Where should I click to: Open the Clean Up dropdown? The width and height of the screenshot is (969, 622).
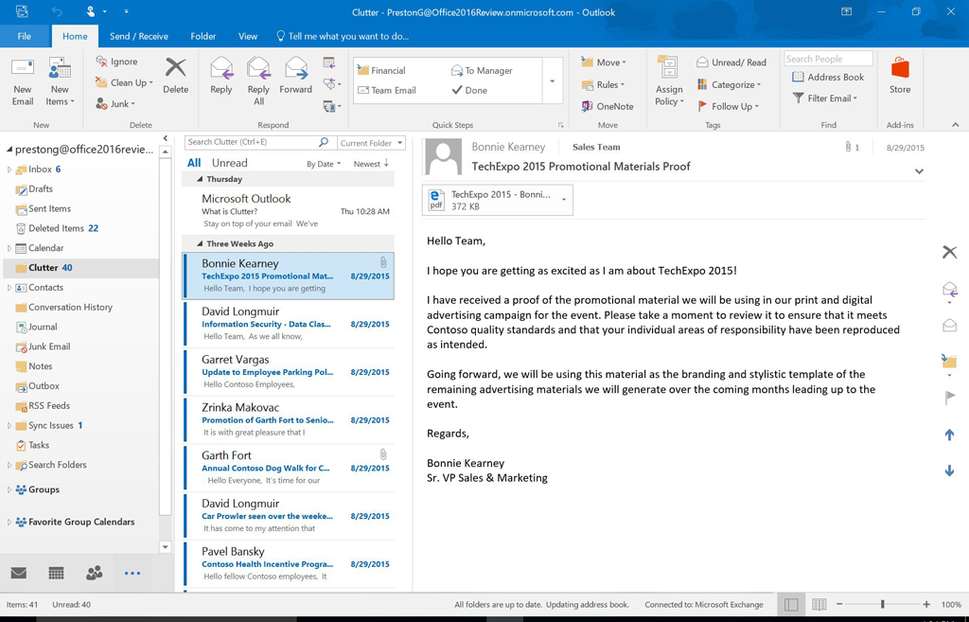(x=124, y=83)
